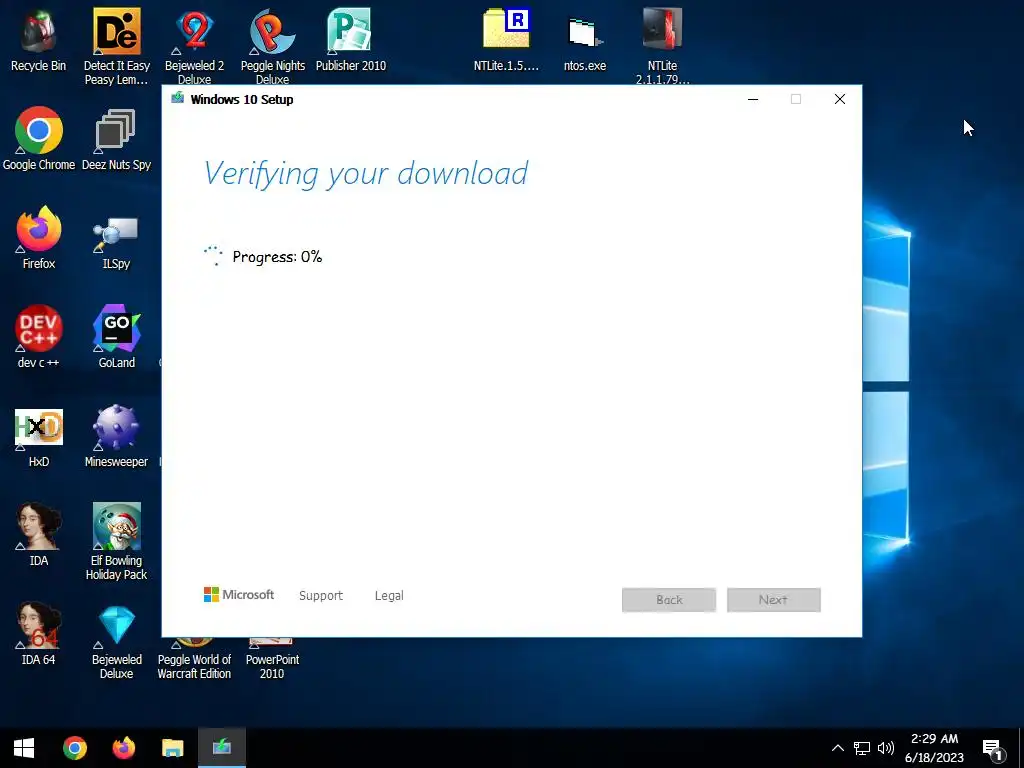1024x768 pixels.
Task: Select the Minesweeper desktop shortcut
Action: (x=116, y=436)
